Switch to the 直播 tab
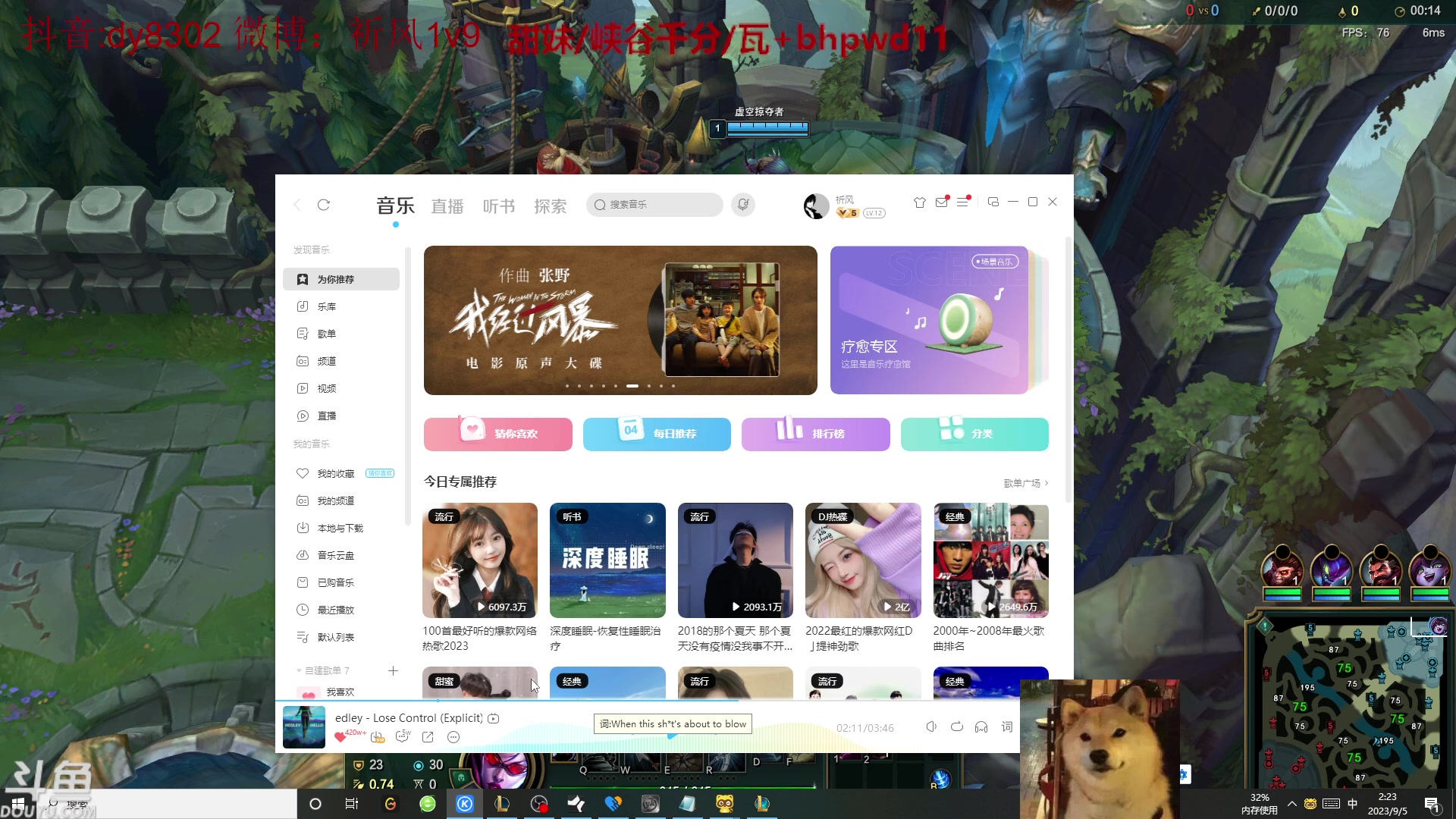This screenshot has width=1456, height=819. click(447, 206)
